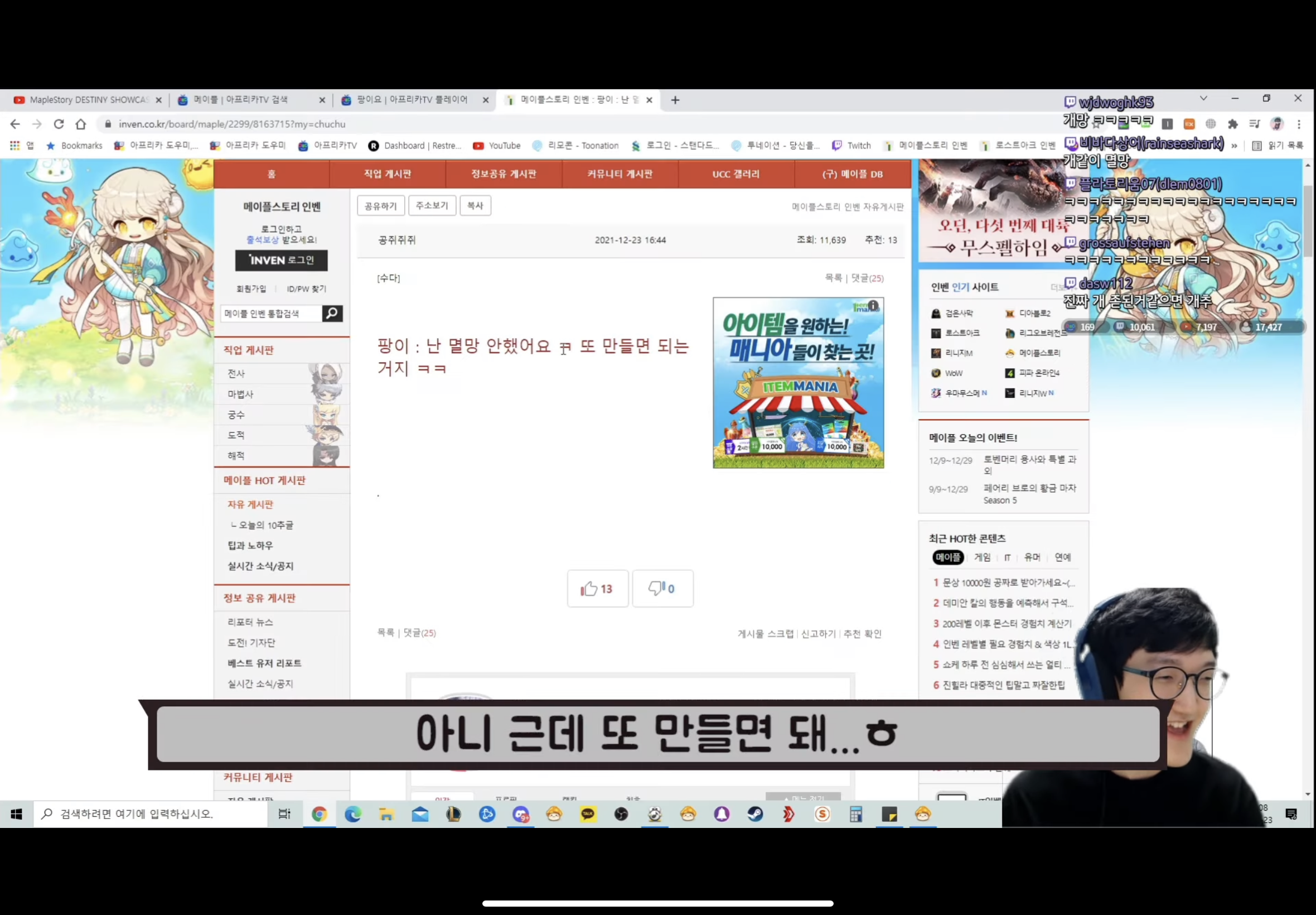
Task: Open a new browser tab with the plus button
Action: (675, 100)
